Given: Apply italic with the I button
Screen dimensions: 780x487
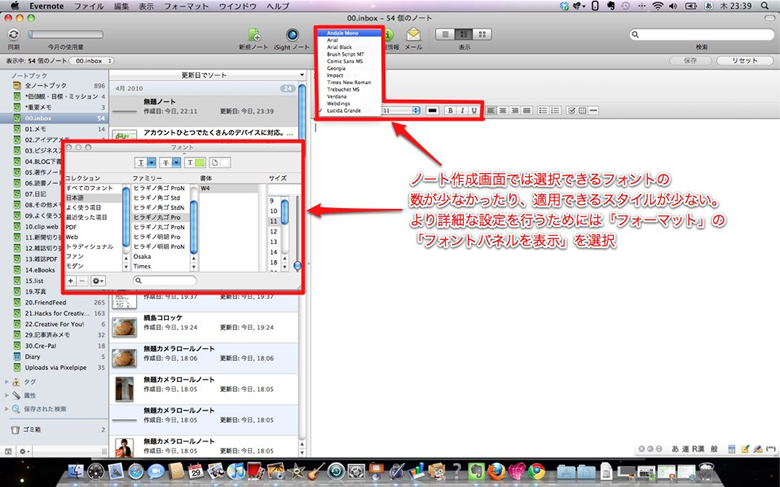Looking at the screenshot, I should 462,110.
